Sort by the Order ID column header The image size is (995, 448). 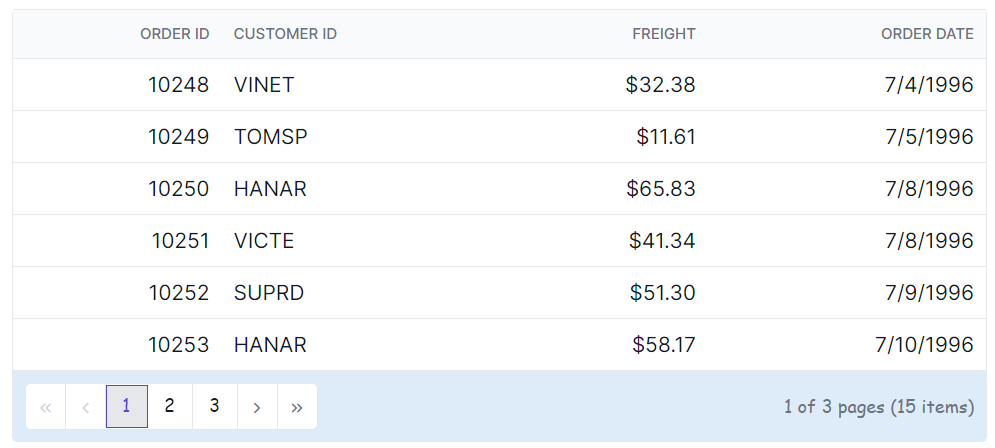pyautogui.click(x=174, y=34)
